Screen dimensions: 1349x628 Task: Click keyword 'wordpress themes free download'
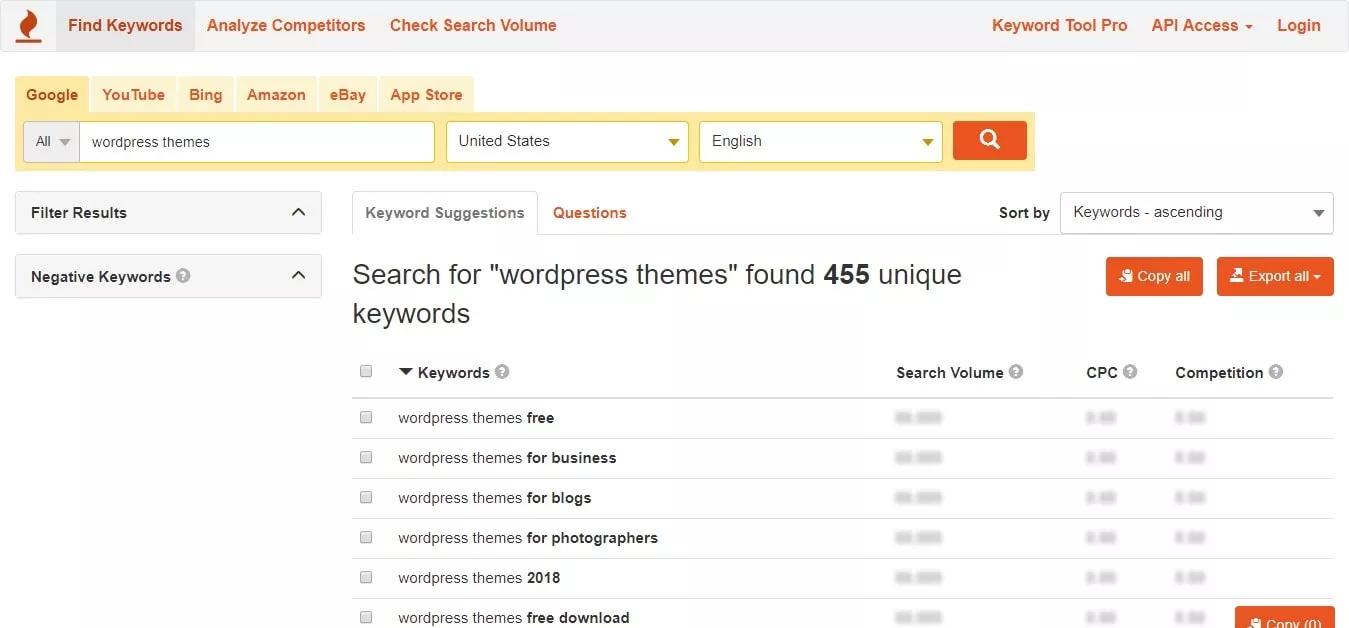[514, 618]
